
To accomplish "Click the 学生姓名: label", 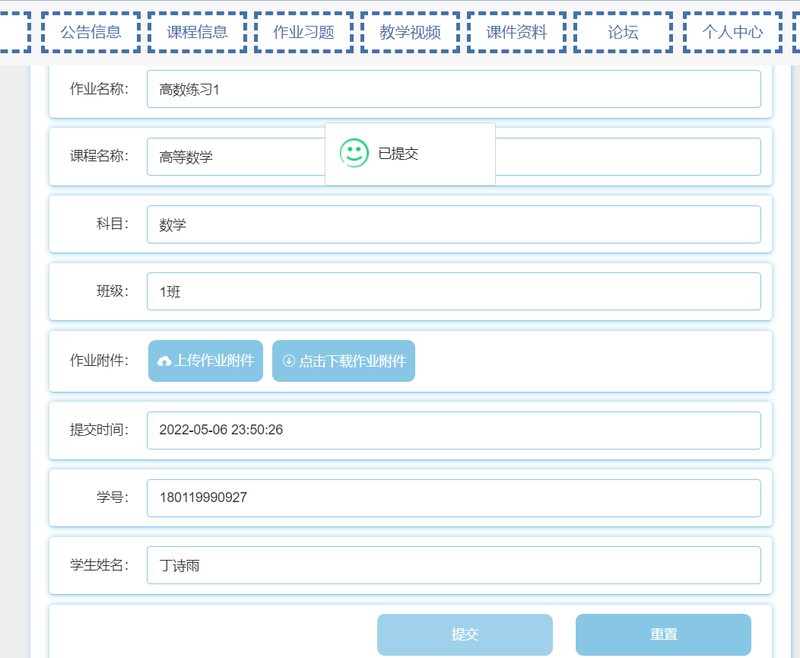I will pyautogui.click(x=99, y=565).
